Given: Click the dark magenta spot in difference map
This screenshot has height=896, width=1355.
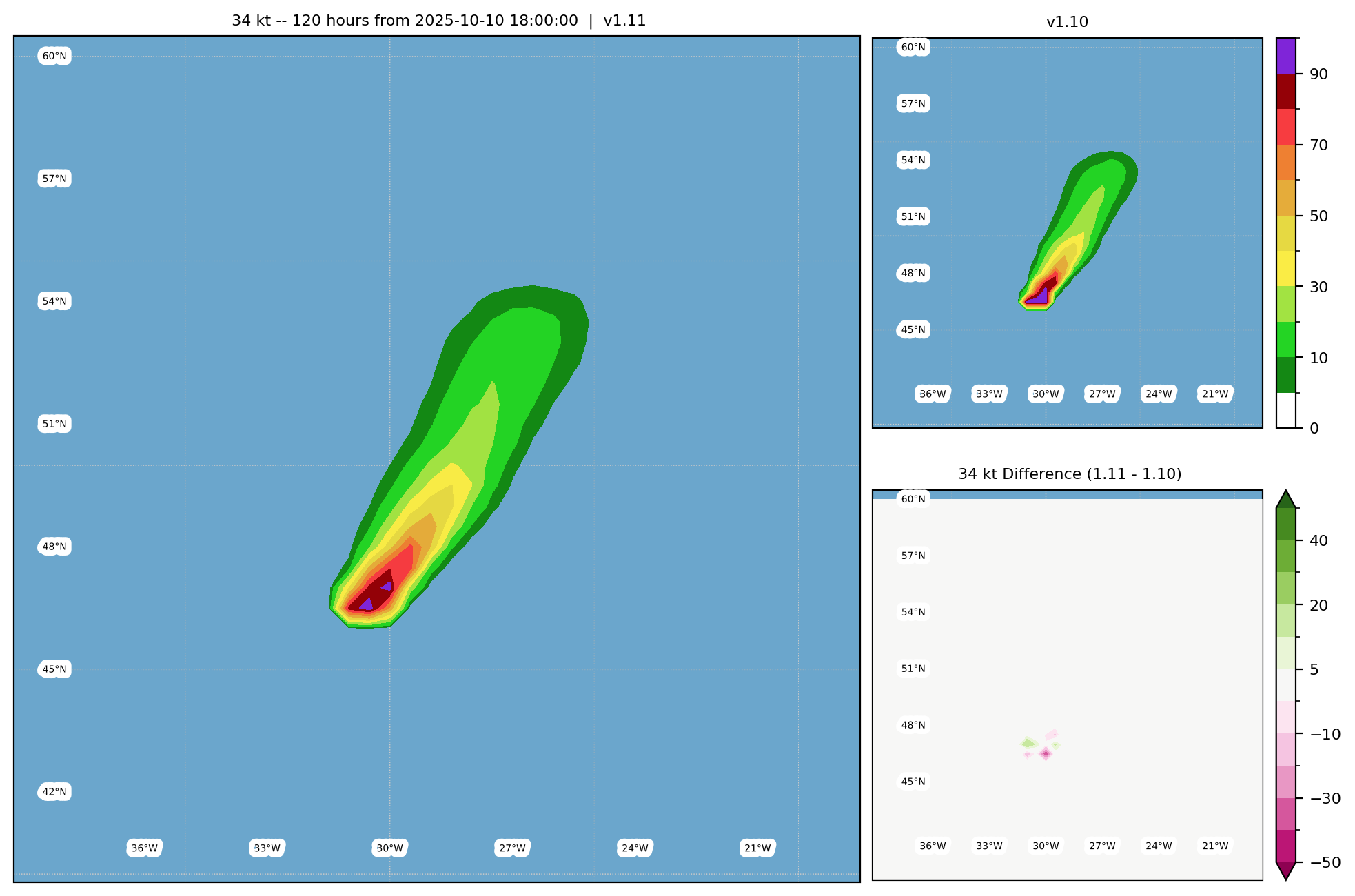Looking at the screenshot, I should (x=1046, y=753).
